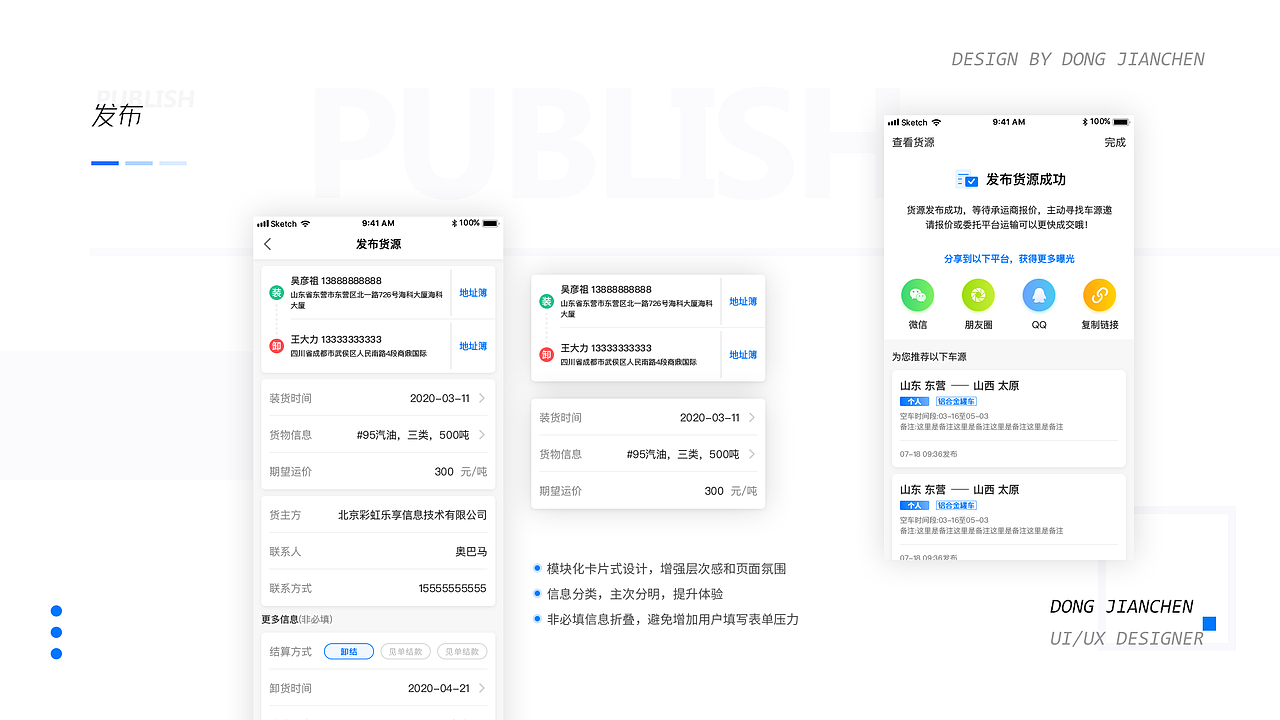Tap 吴彦祖 13888888888 sender in left phone
1280x720 pixels.
336,281
